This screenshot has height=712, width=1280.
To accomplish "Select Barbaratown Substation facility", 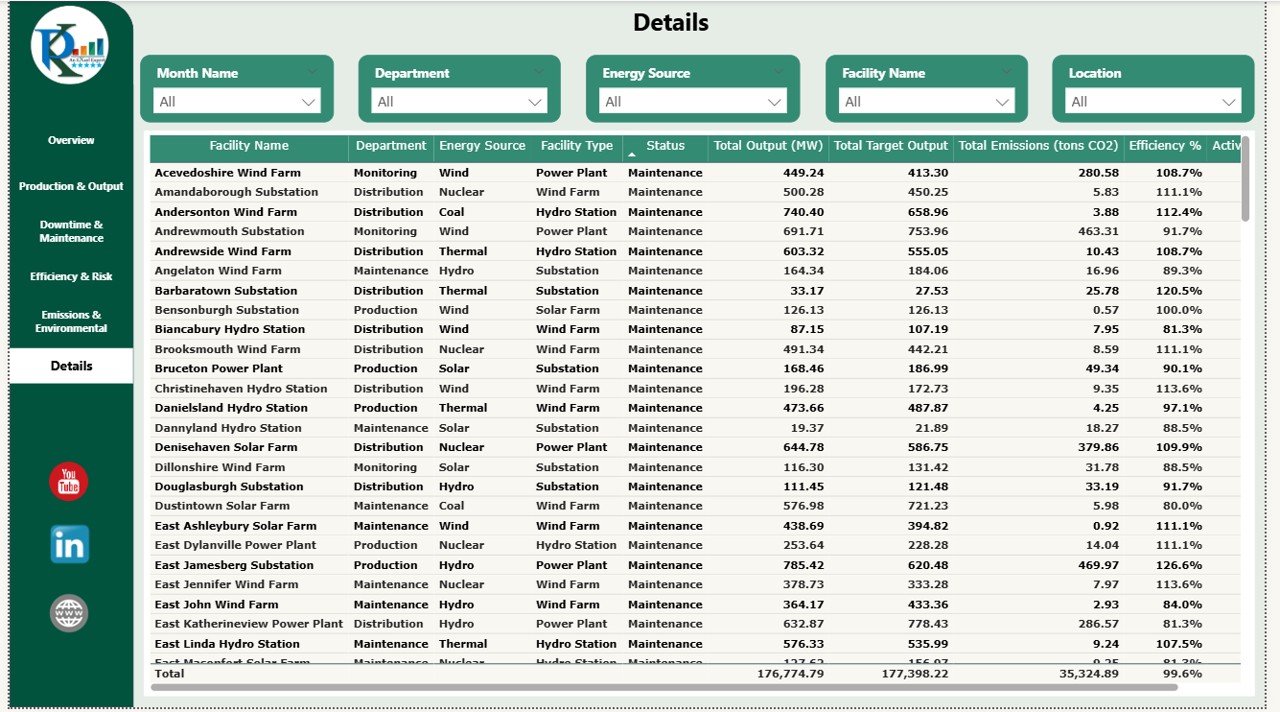I will (x=226, y=291).
